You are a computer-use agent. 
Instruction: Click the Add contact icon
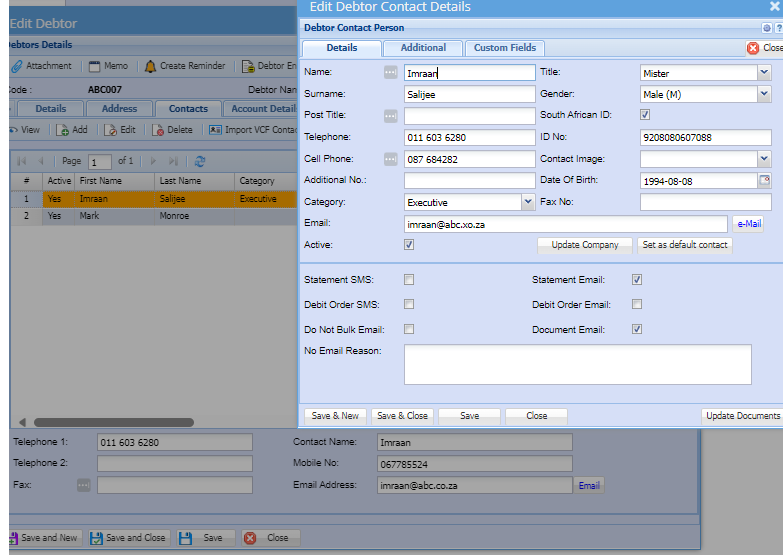click(62, 130)
